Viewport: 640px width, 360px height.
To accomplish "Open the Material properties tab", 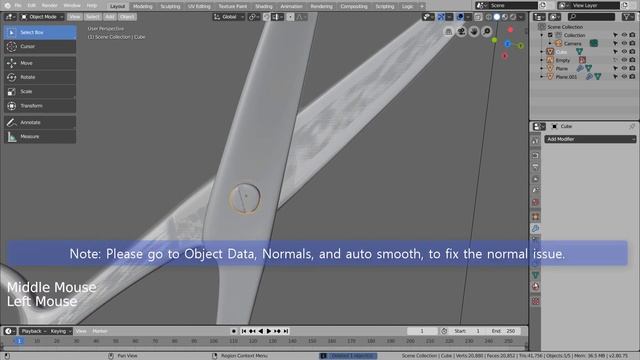I will pyautogui.click(x=536, y=287).
